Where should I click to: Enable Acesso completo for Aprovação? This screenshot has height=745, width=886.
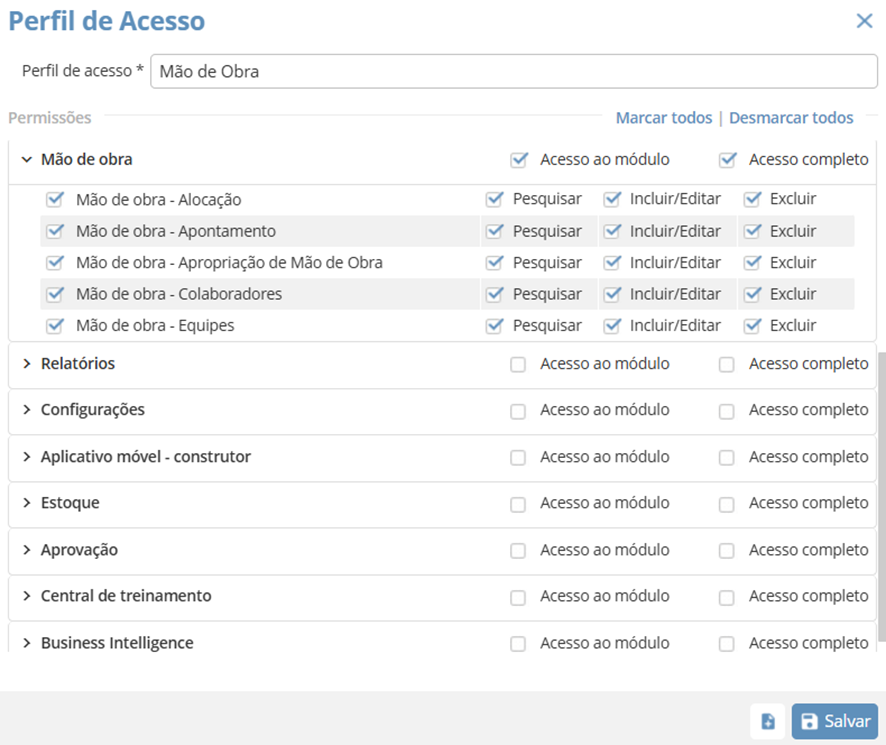click(x=727, y=551)
